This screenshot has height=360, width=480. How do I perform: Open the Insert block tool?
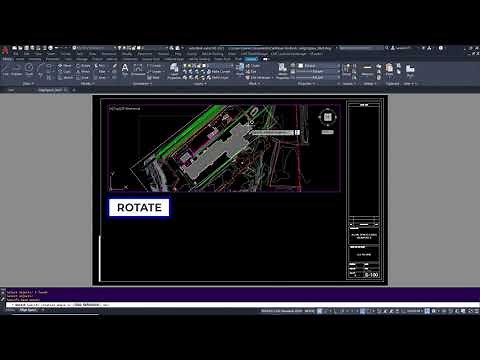pos(240,69)
